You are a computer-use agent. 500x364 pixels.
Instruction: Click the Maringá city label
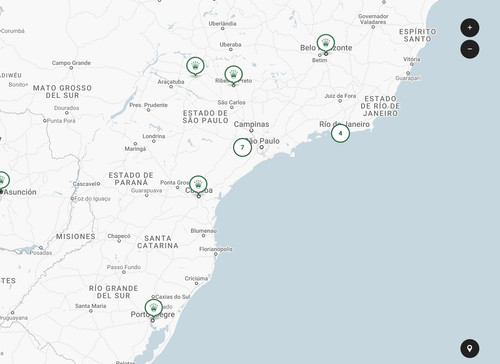point(135,149)
